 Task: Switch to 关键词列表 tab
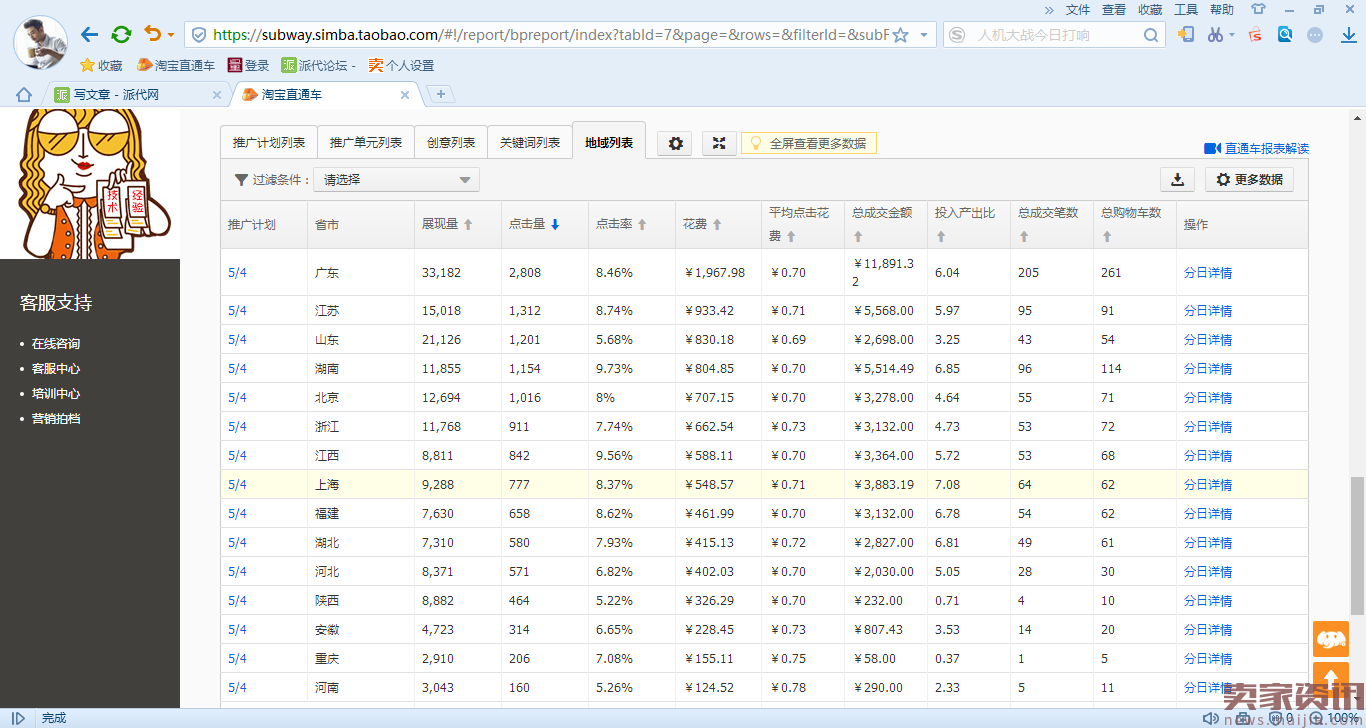530,142
